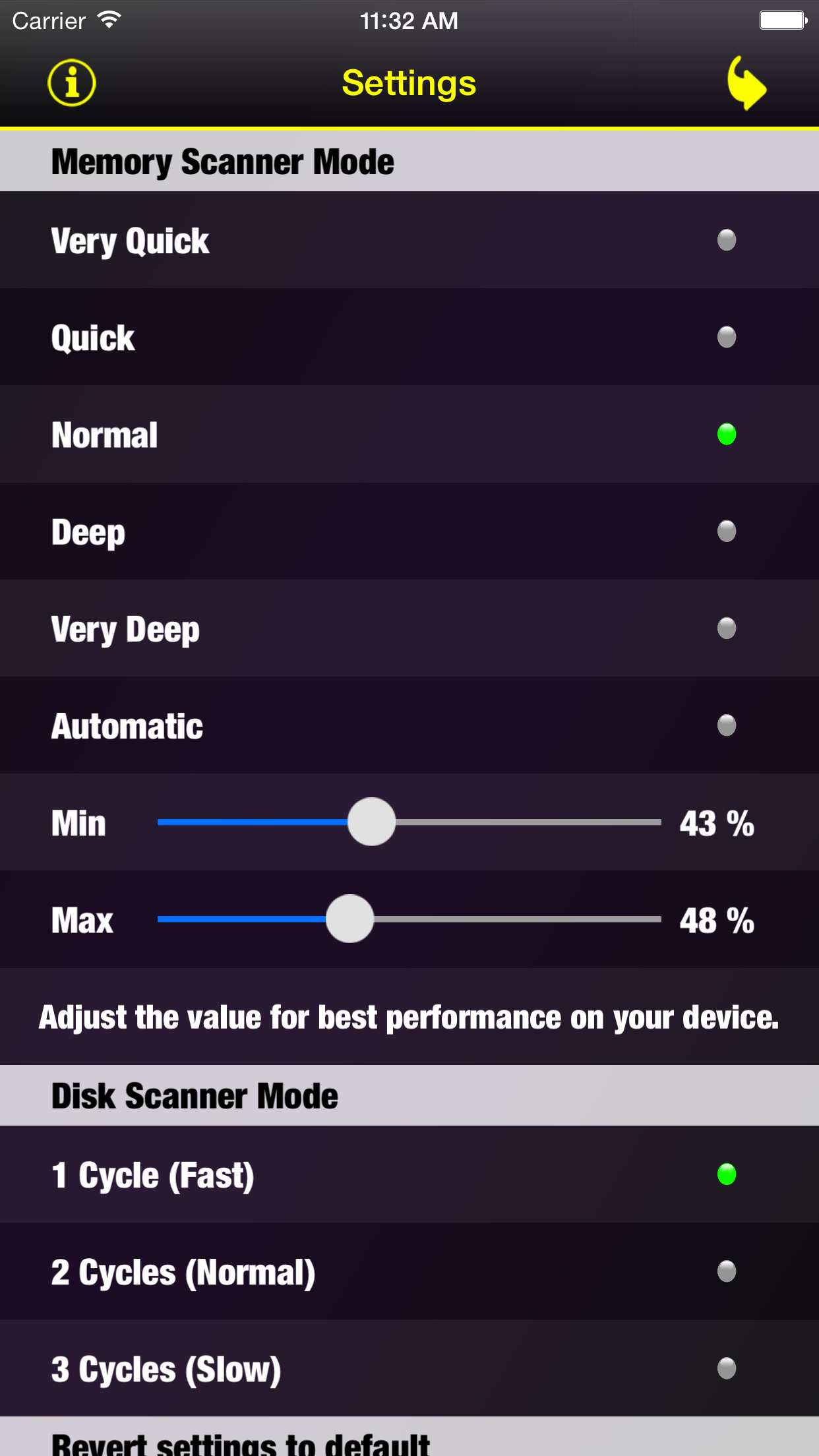Tap the Disk Scanner Mode section header
Image resolution: width=819 pixels, height=1456 pixels.
coord(194,1095)
